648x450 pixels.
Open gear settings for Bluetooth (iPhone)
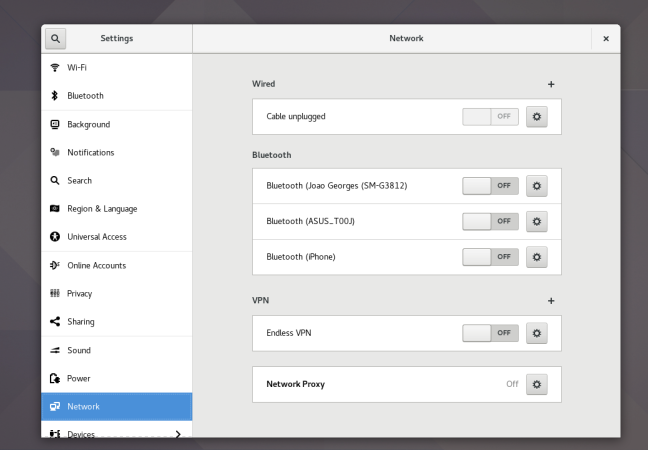pos(537,257)
